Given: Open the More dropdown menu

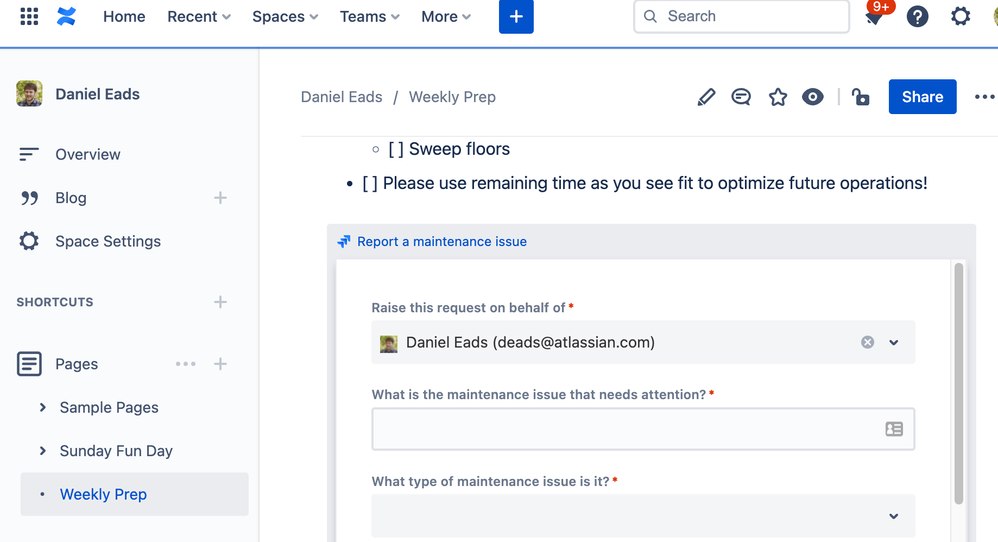Looking at the screenshot, I should click(446, 17).
